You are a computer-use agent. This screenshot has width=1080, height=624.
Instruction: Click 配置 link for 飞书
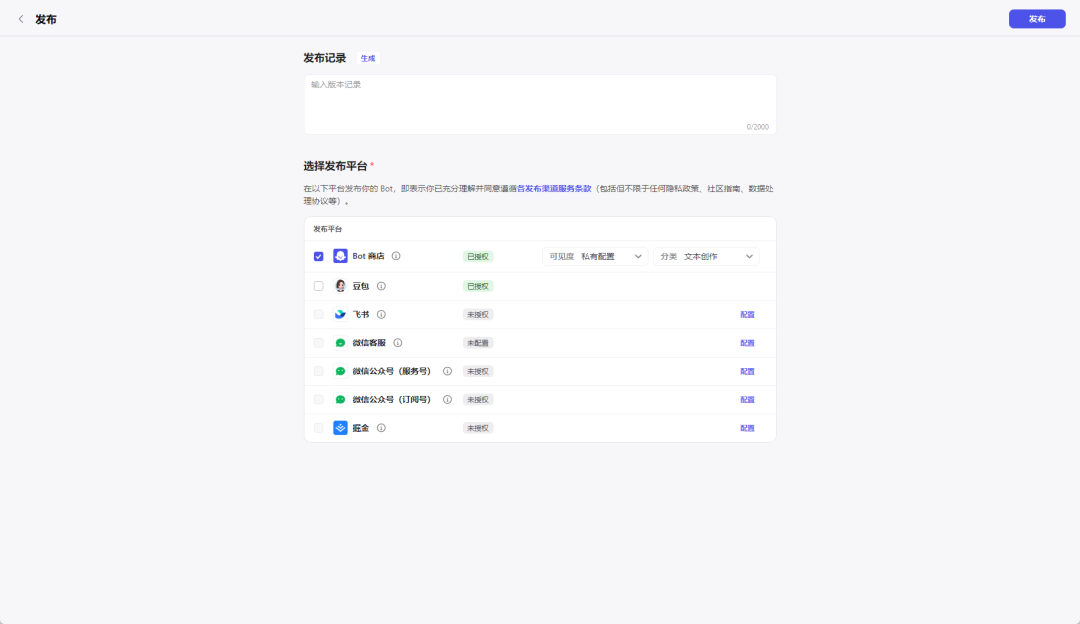747,314
